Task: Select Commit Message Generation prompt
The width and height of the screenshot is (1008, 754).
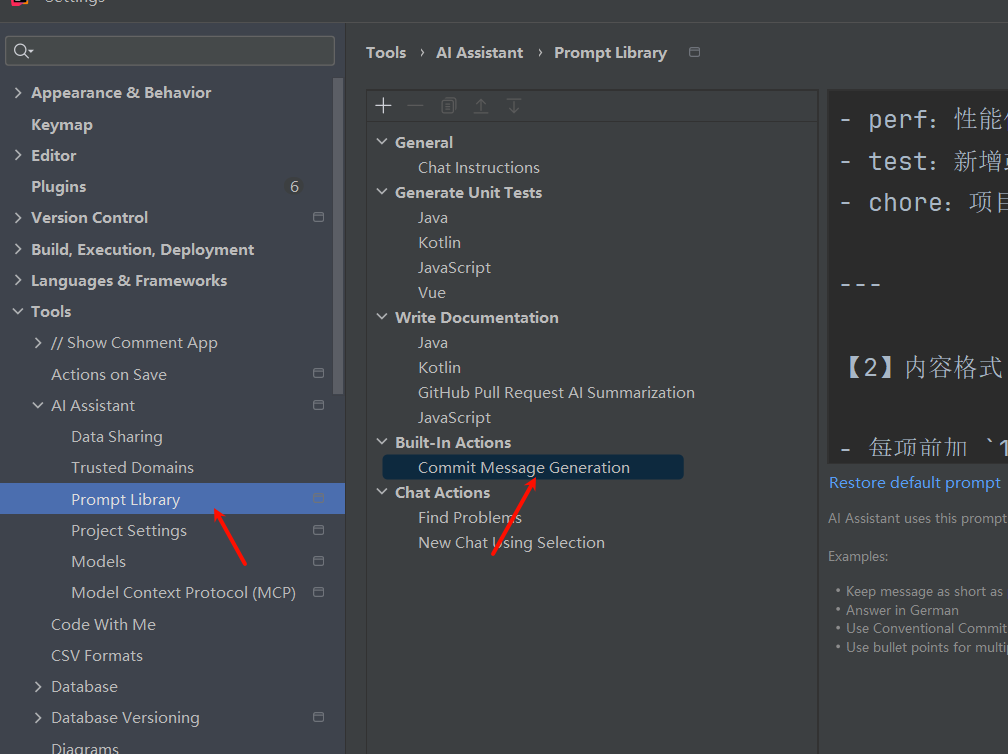Action: point(533,467)
